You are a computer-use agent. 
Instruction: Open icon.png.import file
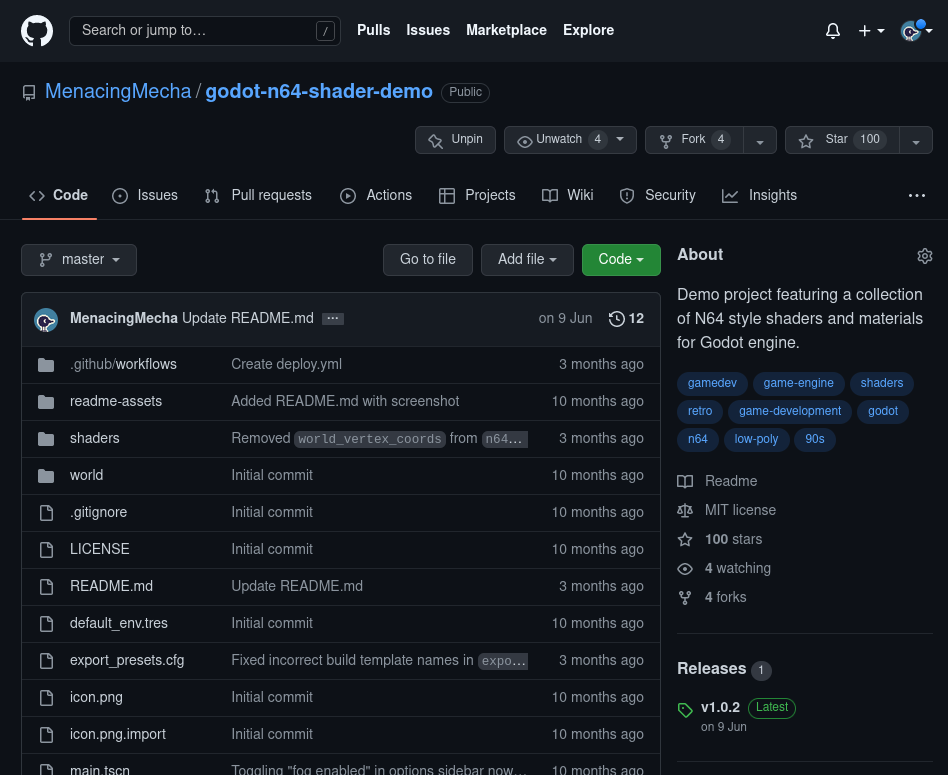coord(118,734)
